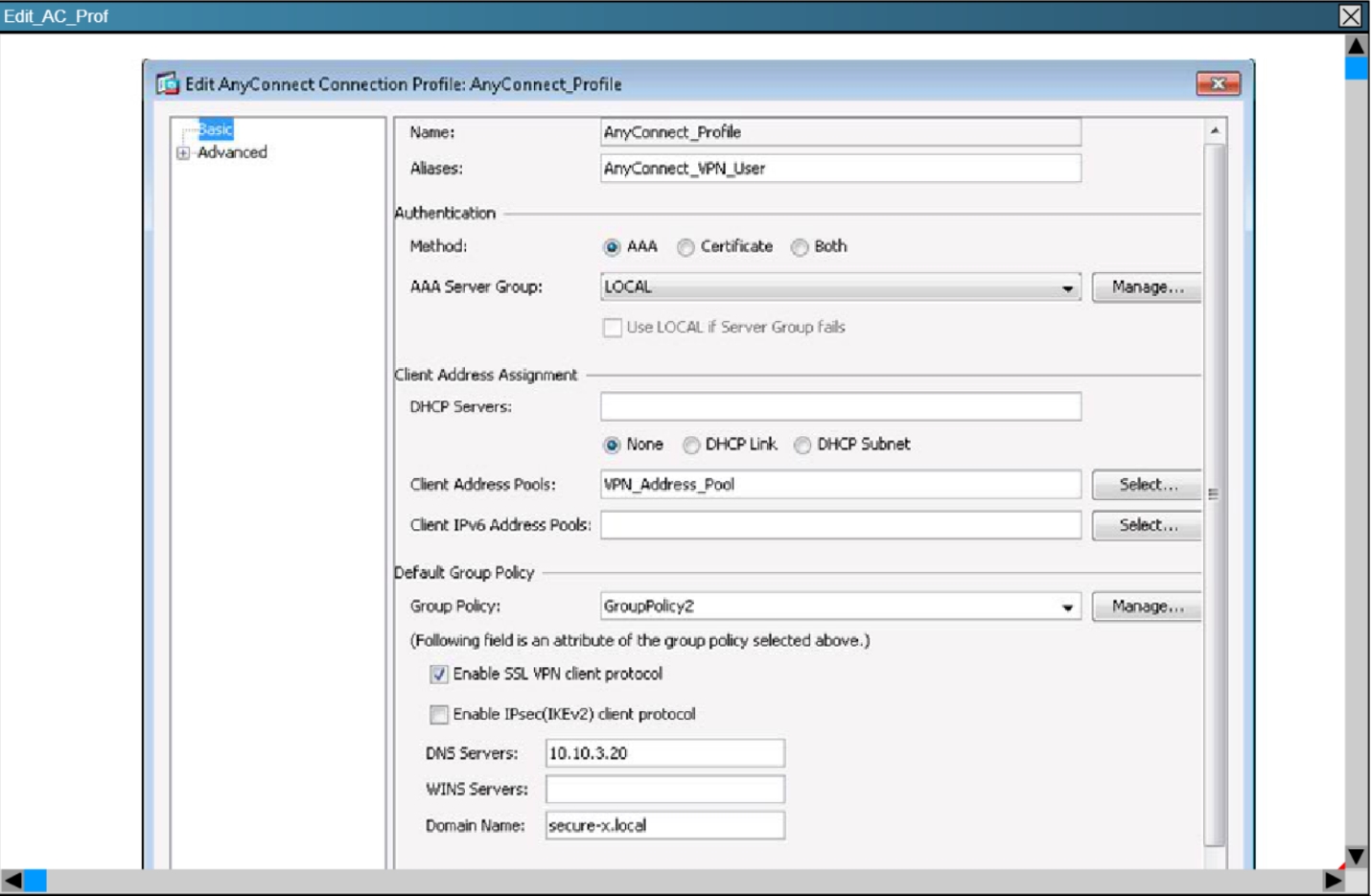Open the AAA Server Group dropdown

1067,287
